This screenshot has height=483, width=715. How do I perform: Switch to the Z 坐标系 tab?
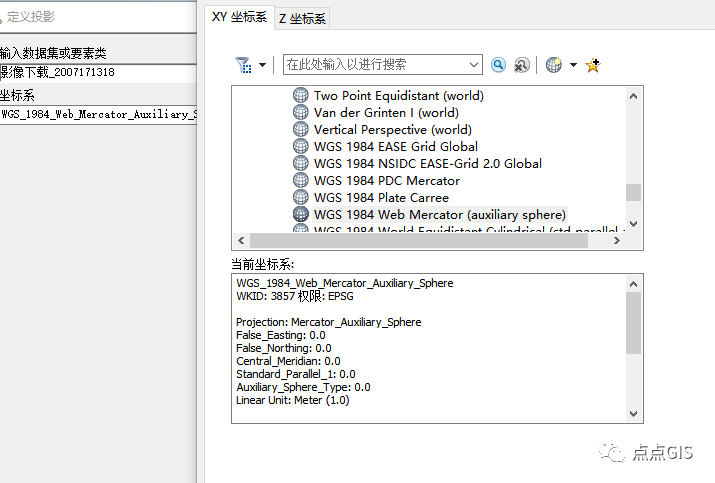pyautogui.click(x=302, y=19)
